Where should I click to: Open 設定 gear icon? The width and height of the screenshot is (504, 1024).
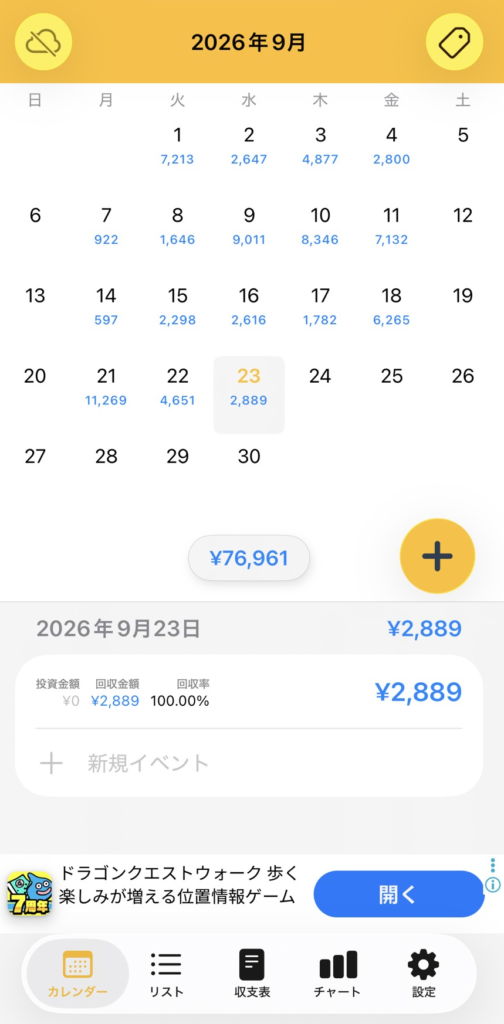pyautogui.click(x=423, y=974)
